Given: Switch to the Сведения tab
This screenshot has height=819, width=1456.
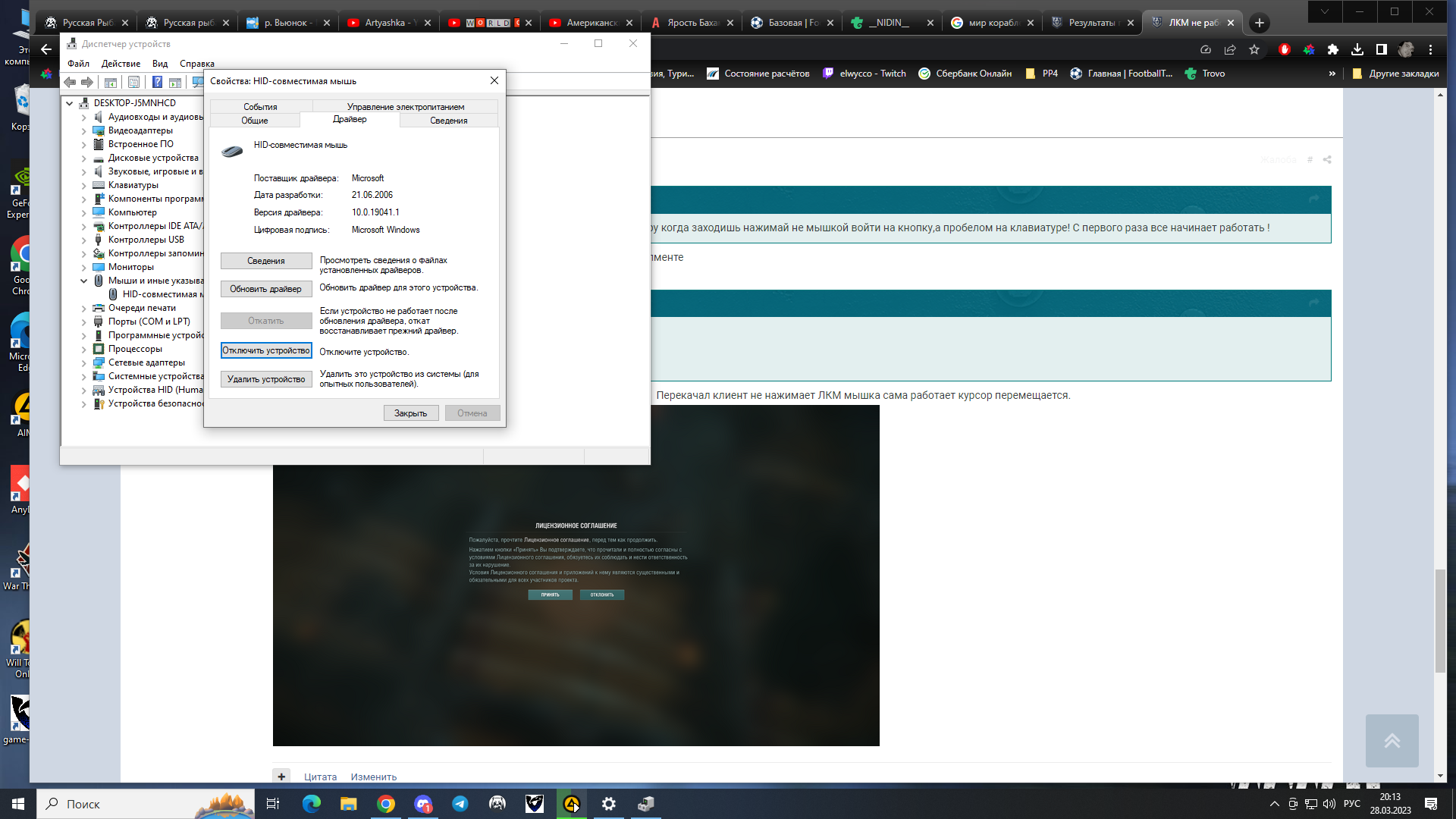Looking at the screenshot, I should click(449, 121).
